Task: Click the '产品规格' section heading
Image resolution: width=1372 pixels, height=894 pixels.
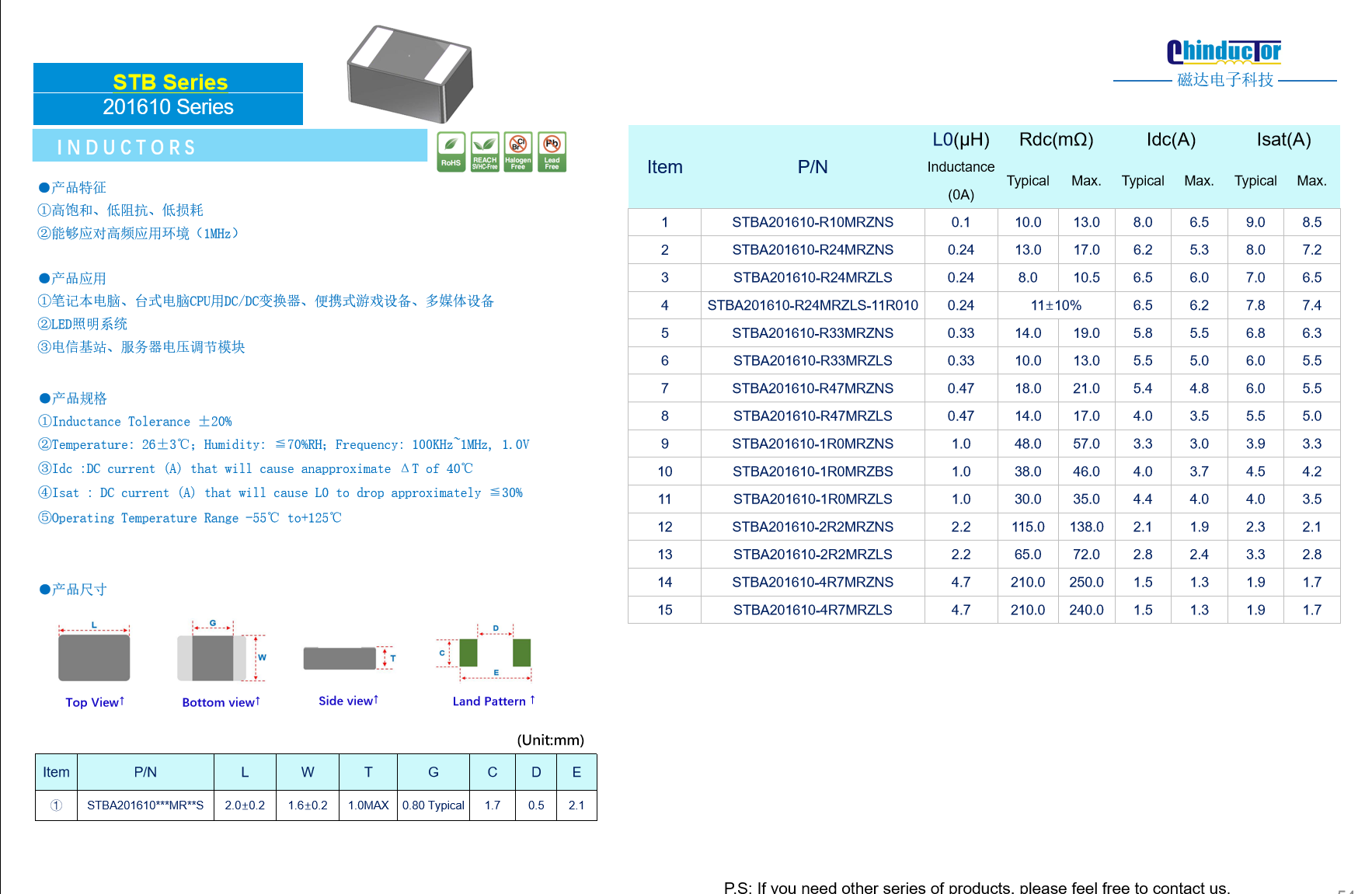Action: point(73,398)
